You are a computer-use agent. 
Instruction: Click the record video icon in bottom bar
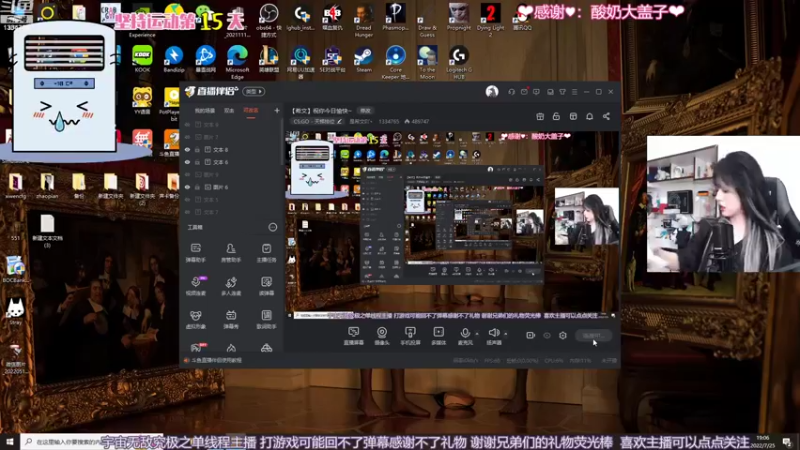point(531,335)
